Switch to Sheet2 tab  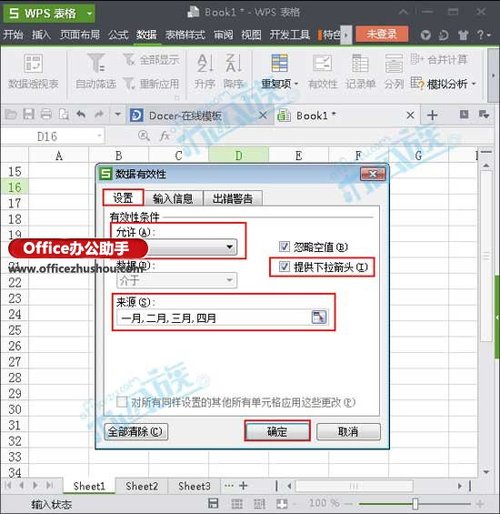tap(142, 486)
